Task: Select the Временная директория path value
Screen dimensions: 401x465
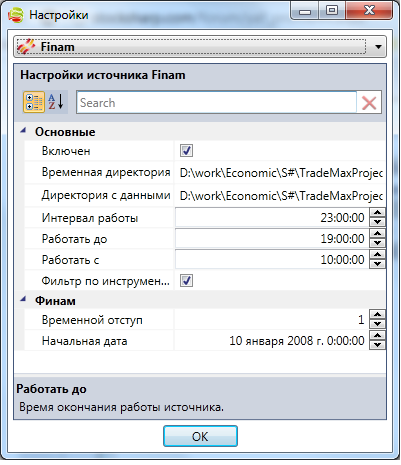Action: click(x=280, y=173)
